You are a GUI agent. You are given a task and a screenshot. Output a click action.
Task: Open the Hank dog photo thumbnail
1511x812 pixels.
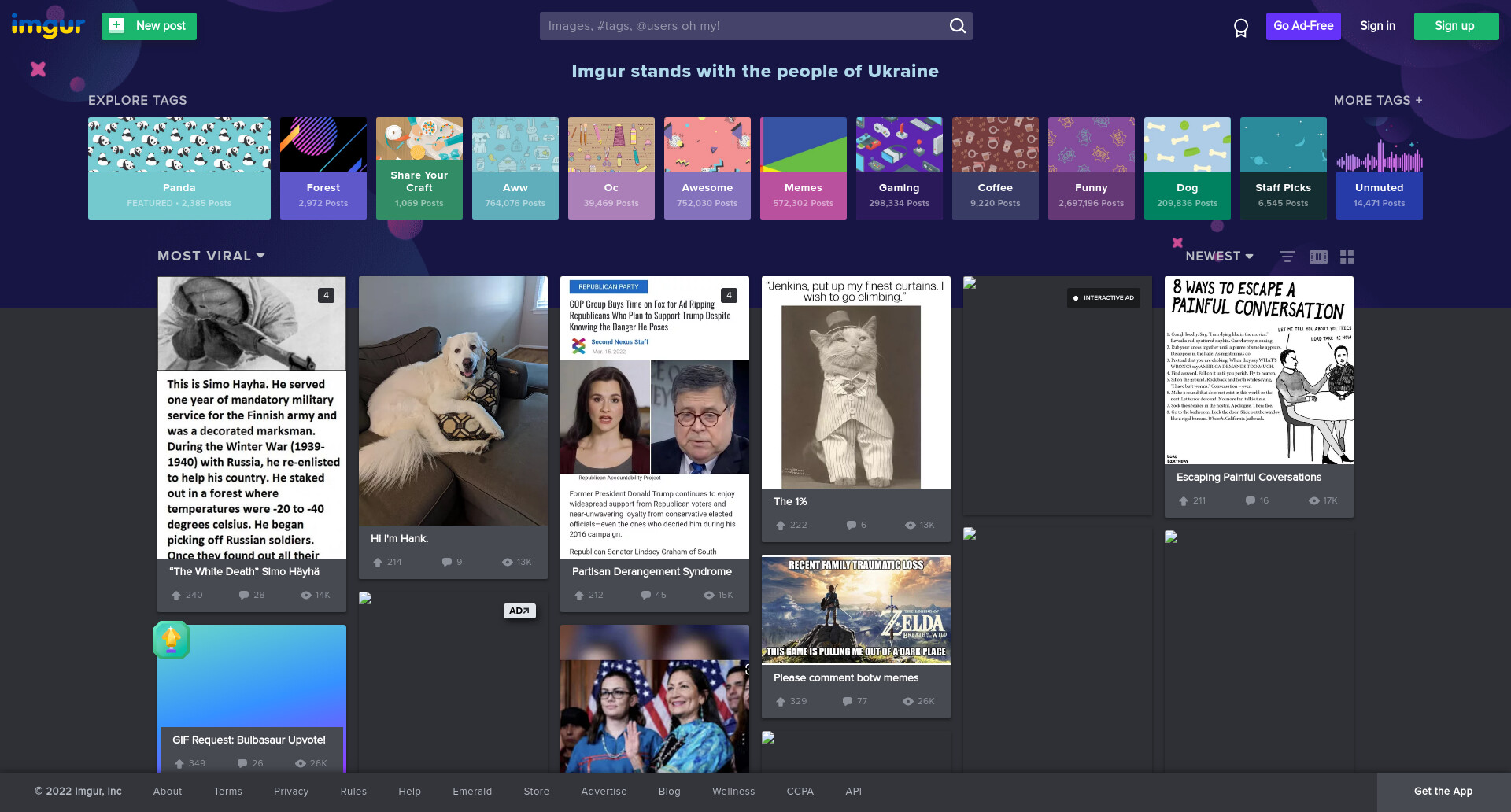click(x=453, y=400)
